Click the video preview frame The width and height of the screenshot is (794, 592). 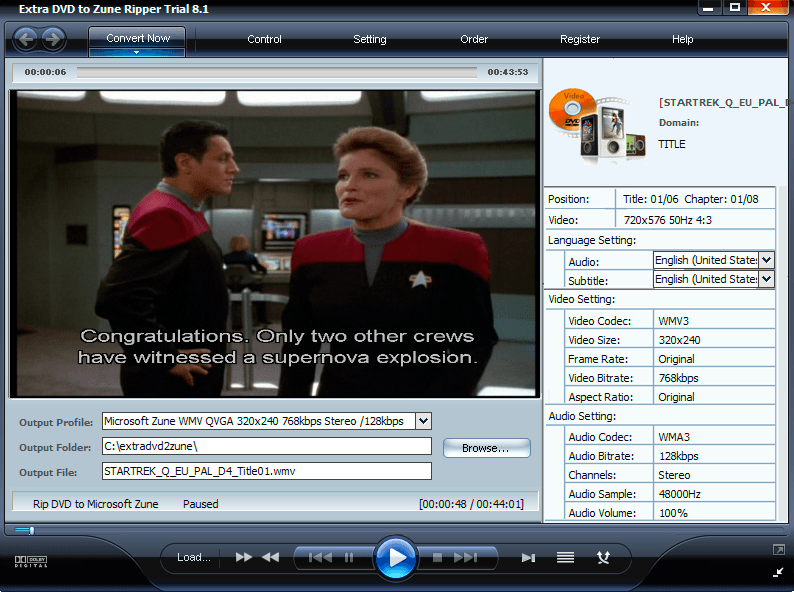tap(275, 244)
